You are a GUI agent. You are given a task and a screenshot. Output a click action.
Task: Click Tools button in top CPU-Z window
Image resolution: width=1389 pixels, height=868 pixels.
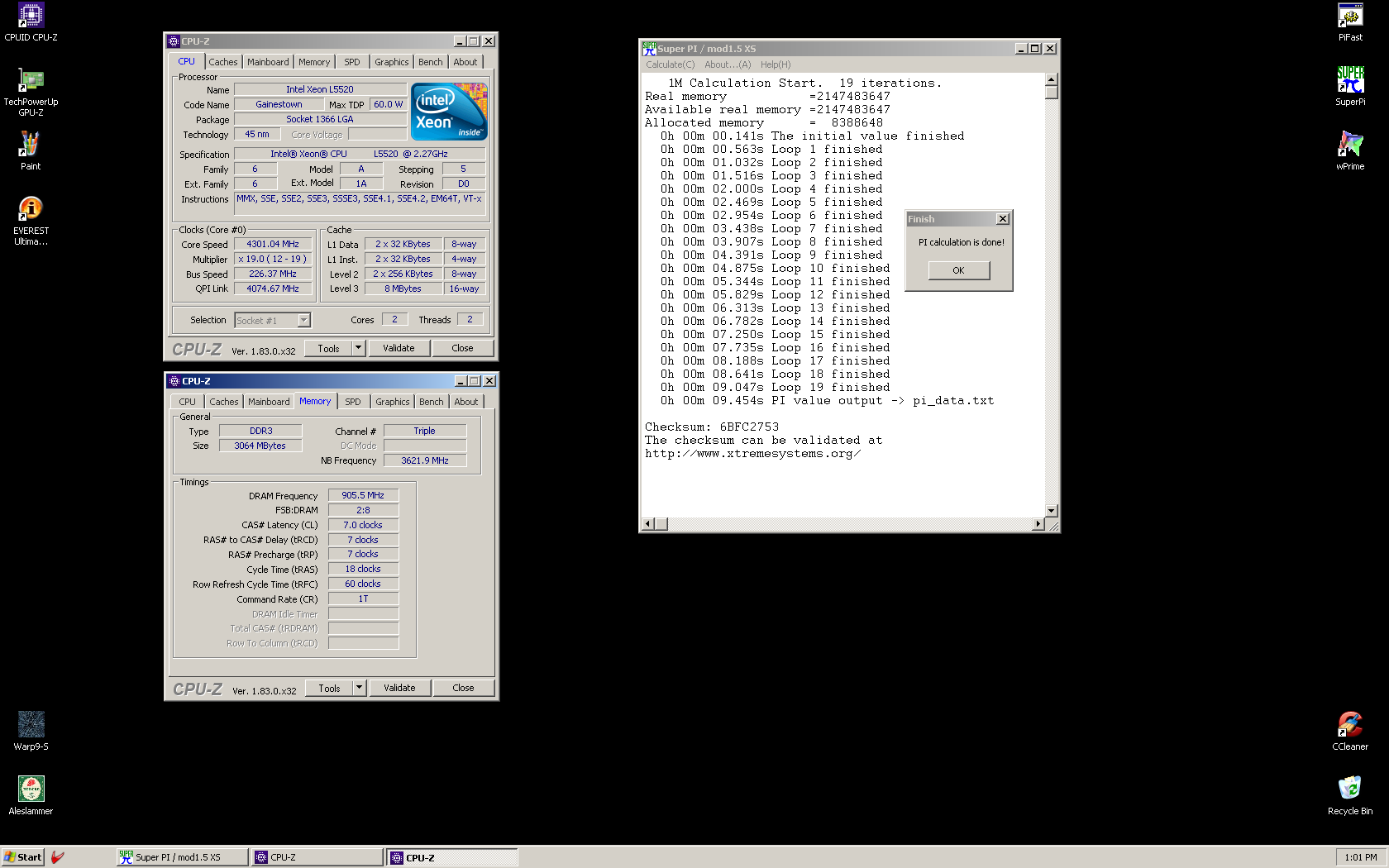point(328,348)
